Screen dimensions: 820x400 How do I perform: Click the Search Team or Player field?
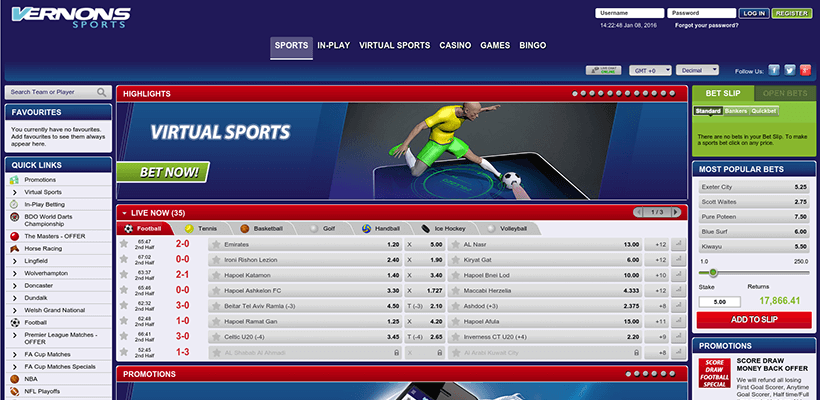(59, 93)
